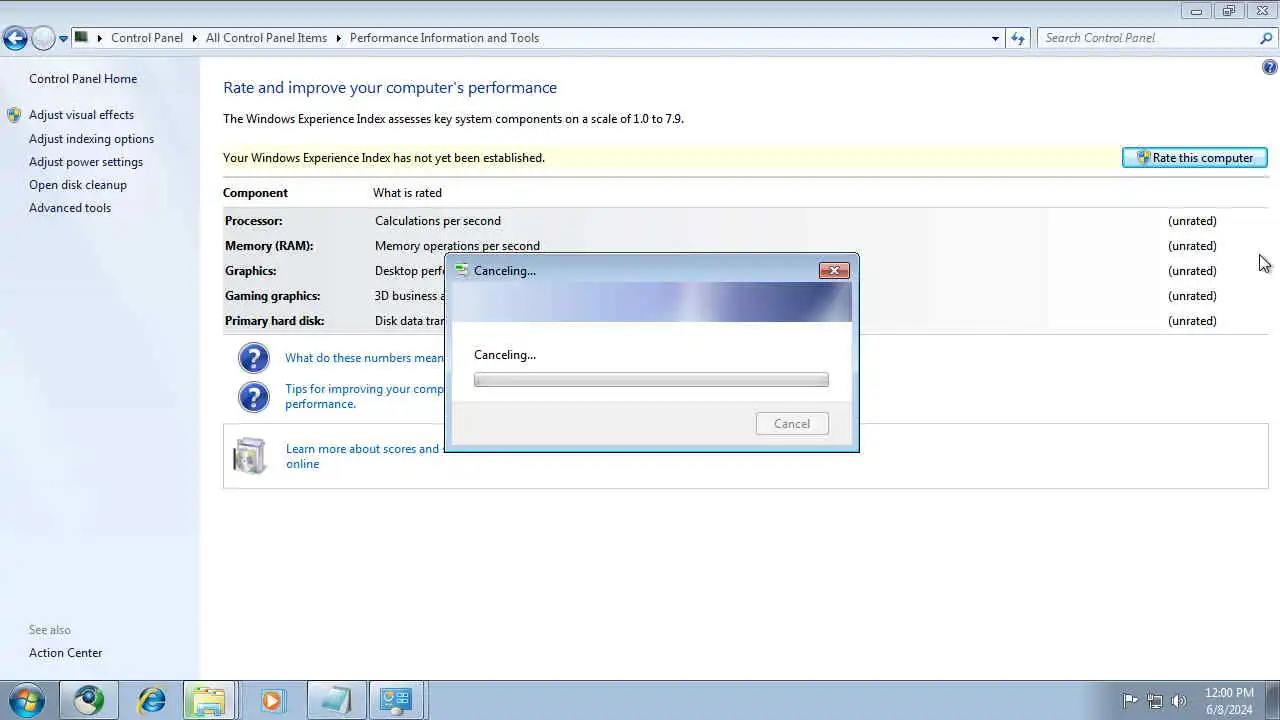The height and width of the screenshot is (720, 1280).
Task: Open disk cleanup link
Action: tap(78, 185)
